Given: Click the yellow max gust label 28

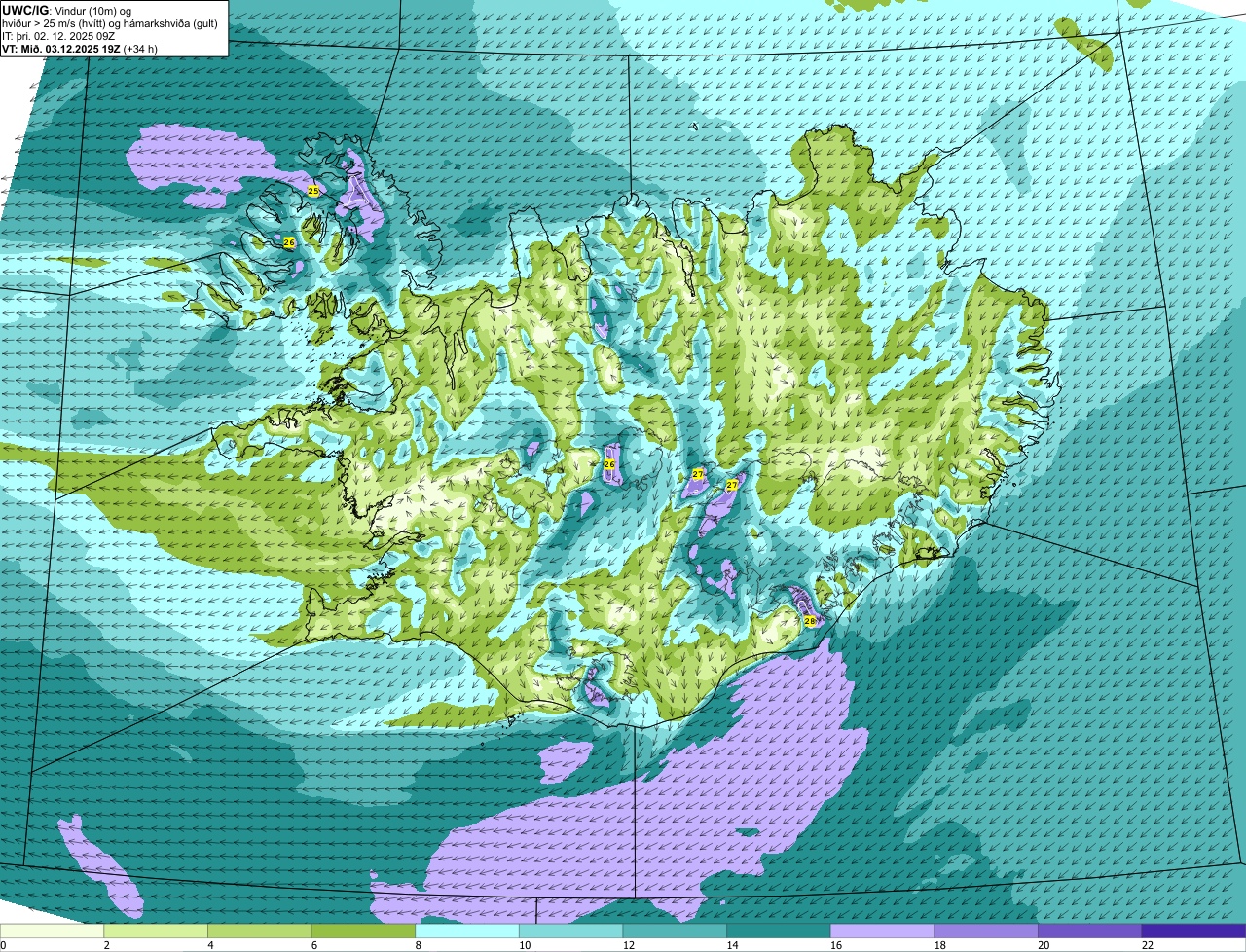Looking at the screenshot, I should click(x=810, y=621).
